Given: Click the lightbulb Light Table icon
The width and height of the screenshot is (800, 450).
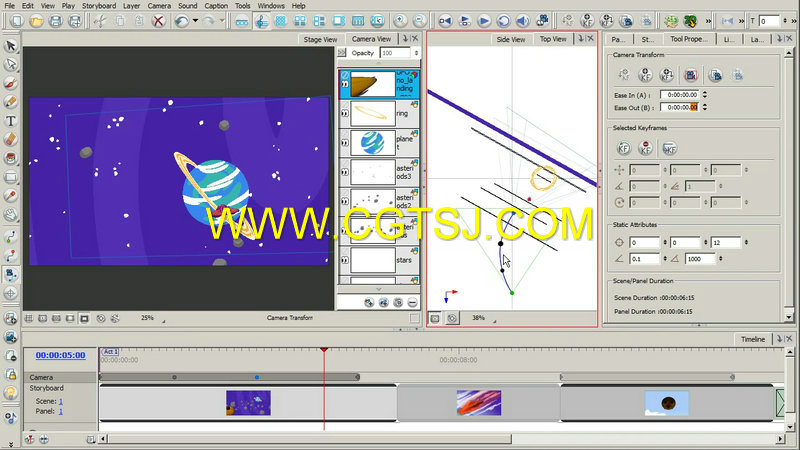Looking at the screenshot, I should pos(11,393).
